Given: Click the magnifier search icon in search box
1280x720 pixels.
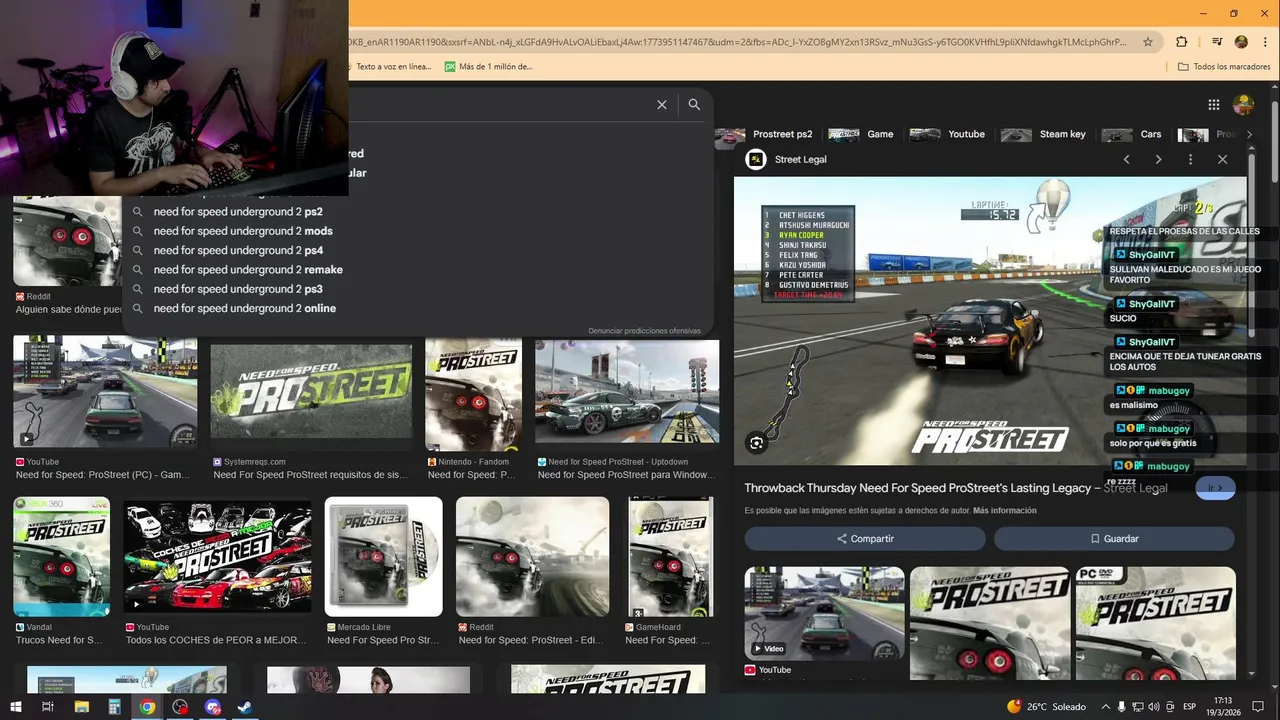Looking at the screenshot, I should click(694, 105).
